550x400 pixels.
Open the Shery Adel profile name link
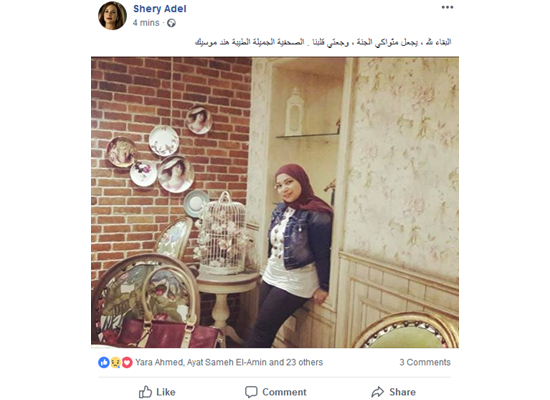pos(160,9)
